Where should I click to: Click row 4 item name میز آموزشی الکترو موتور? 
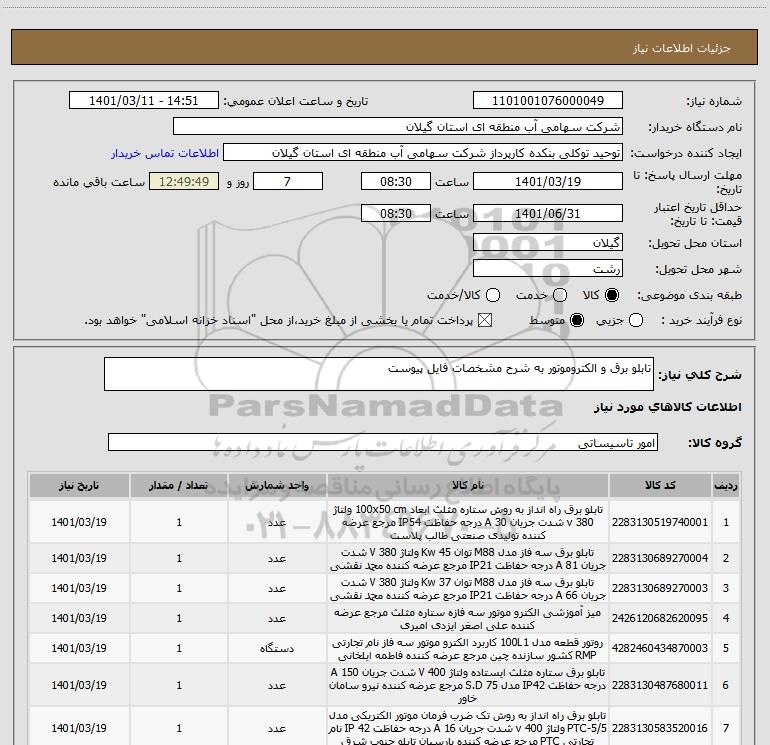468,619
